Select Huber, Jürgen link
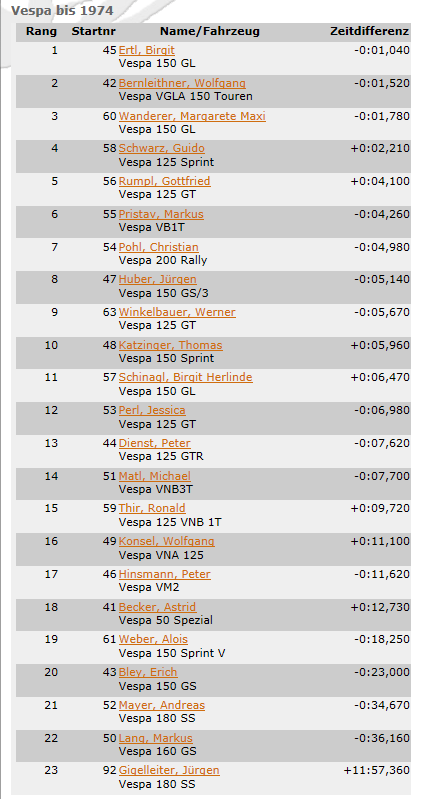 [157, 279]
